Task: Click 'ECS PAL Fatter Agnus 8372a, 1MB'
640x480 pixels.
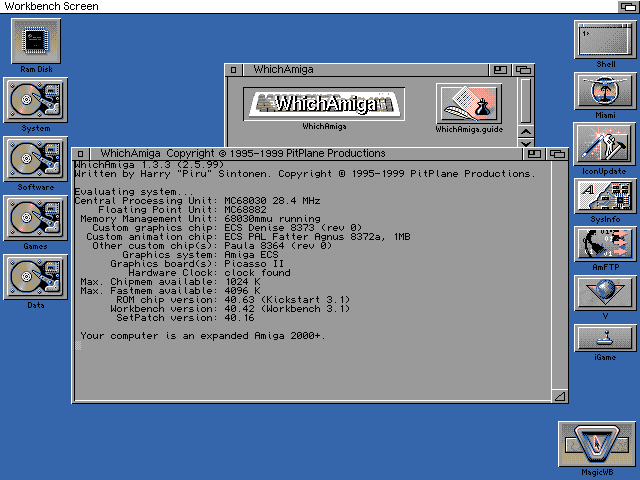Action: [x=317, y=237]
